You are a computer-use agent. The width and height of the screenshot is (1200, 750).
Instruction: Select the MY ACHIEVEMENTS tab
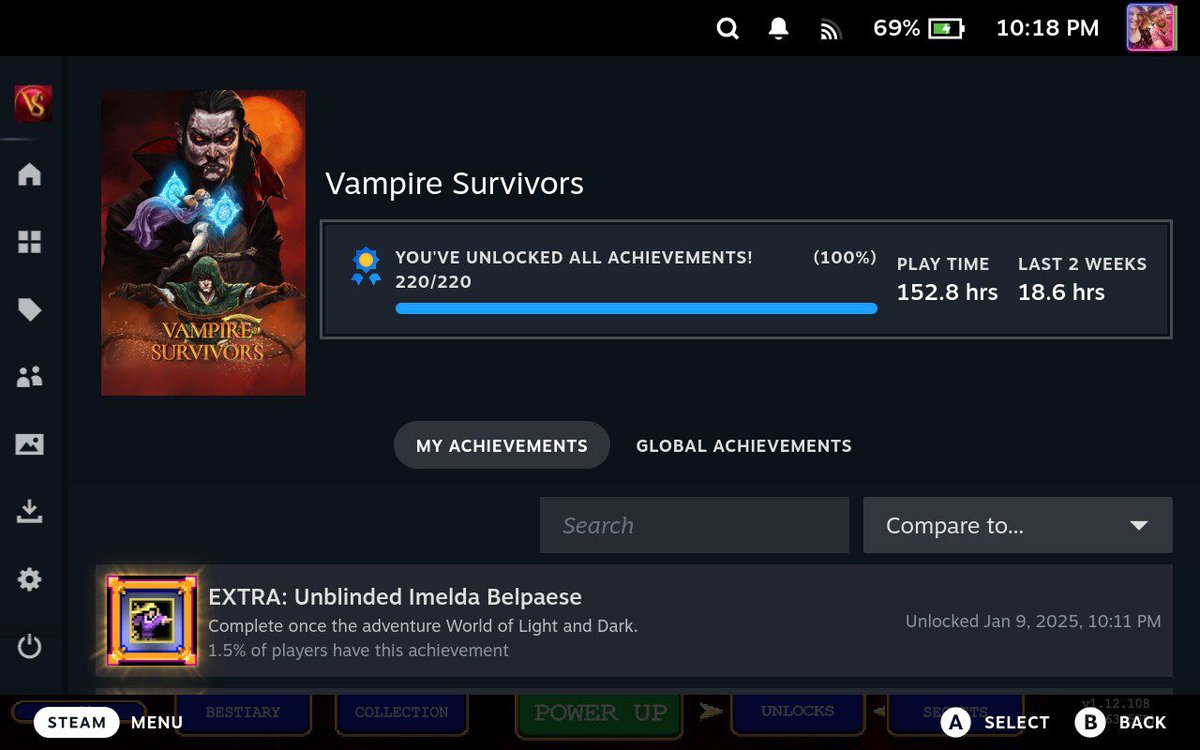(x=501, y=445)
